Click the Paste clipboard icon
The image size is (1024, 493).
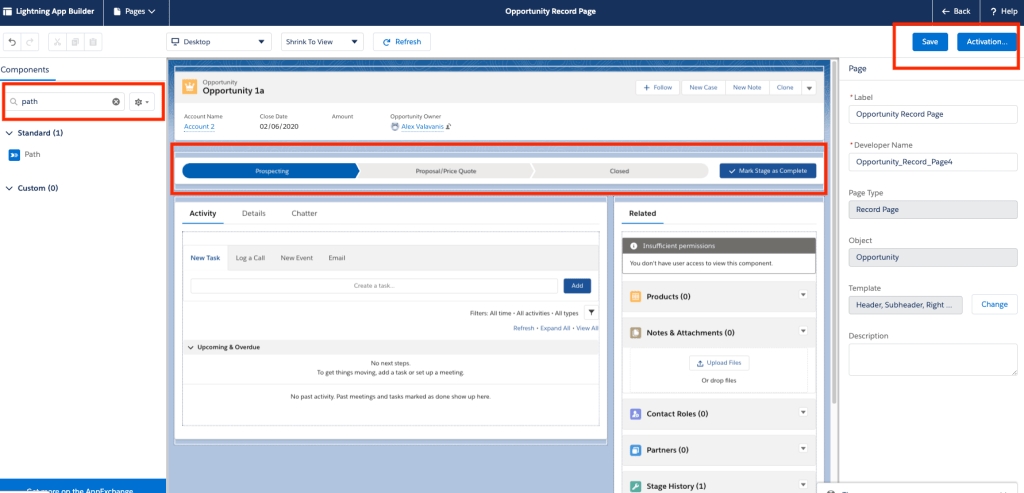tap(93, 42)
